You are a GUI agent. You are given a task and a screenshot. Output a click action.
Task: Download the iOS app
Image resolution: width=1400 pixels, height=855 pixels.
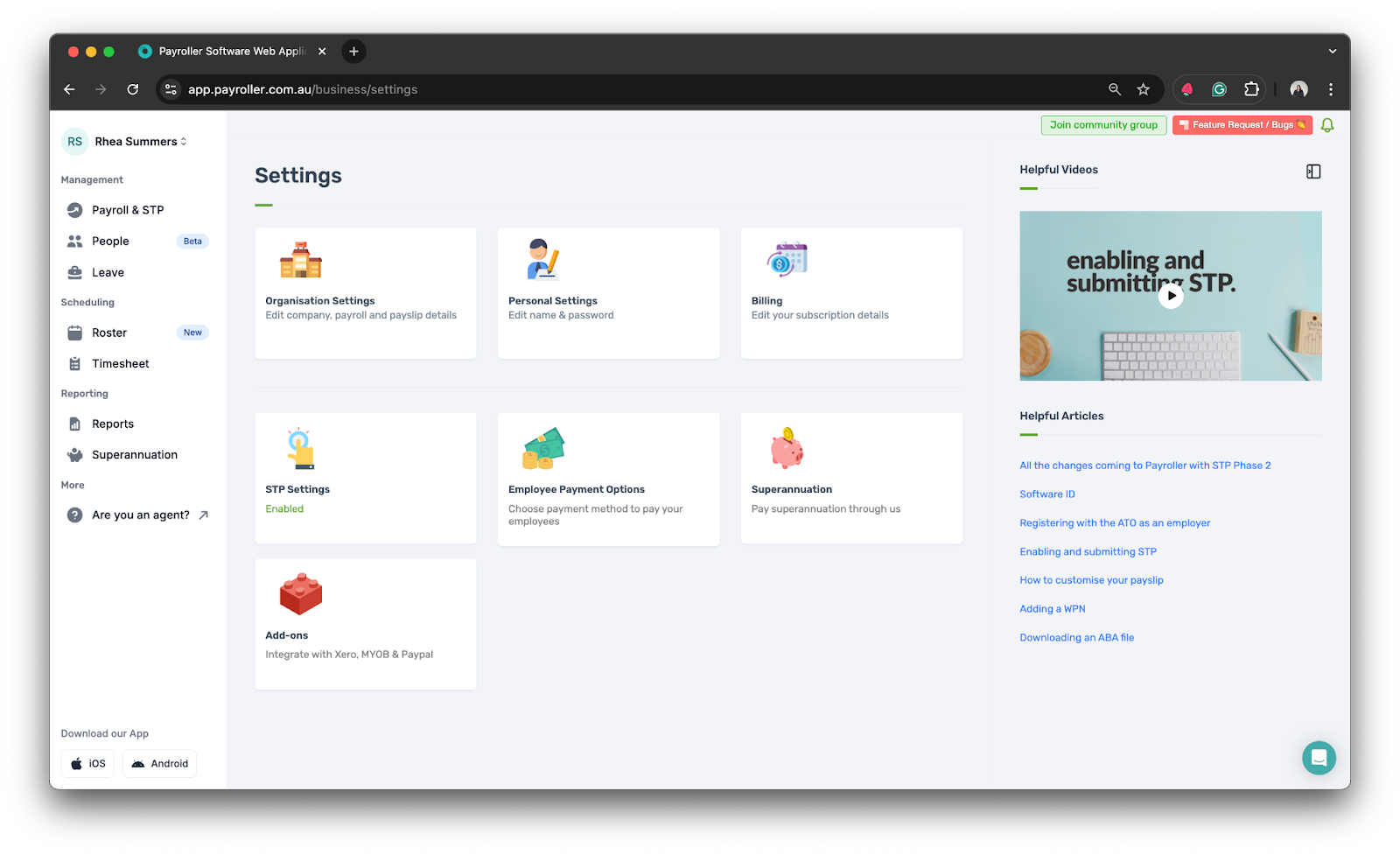(87, 763)
